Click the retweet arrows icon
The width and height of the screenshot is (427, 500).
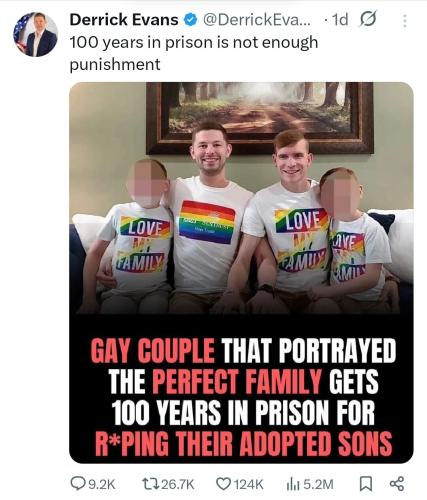pyautogui.click(x=150, y=484)
